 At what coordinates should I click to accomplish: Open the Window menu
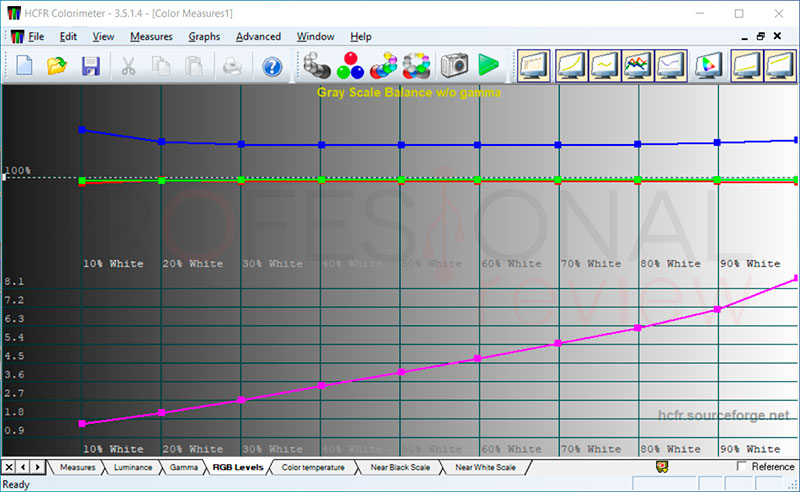(315, 37)
